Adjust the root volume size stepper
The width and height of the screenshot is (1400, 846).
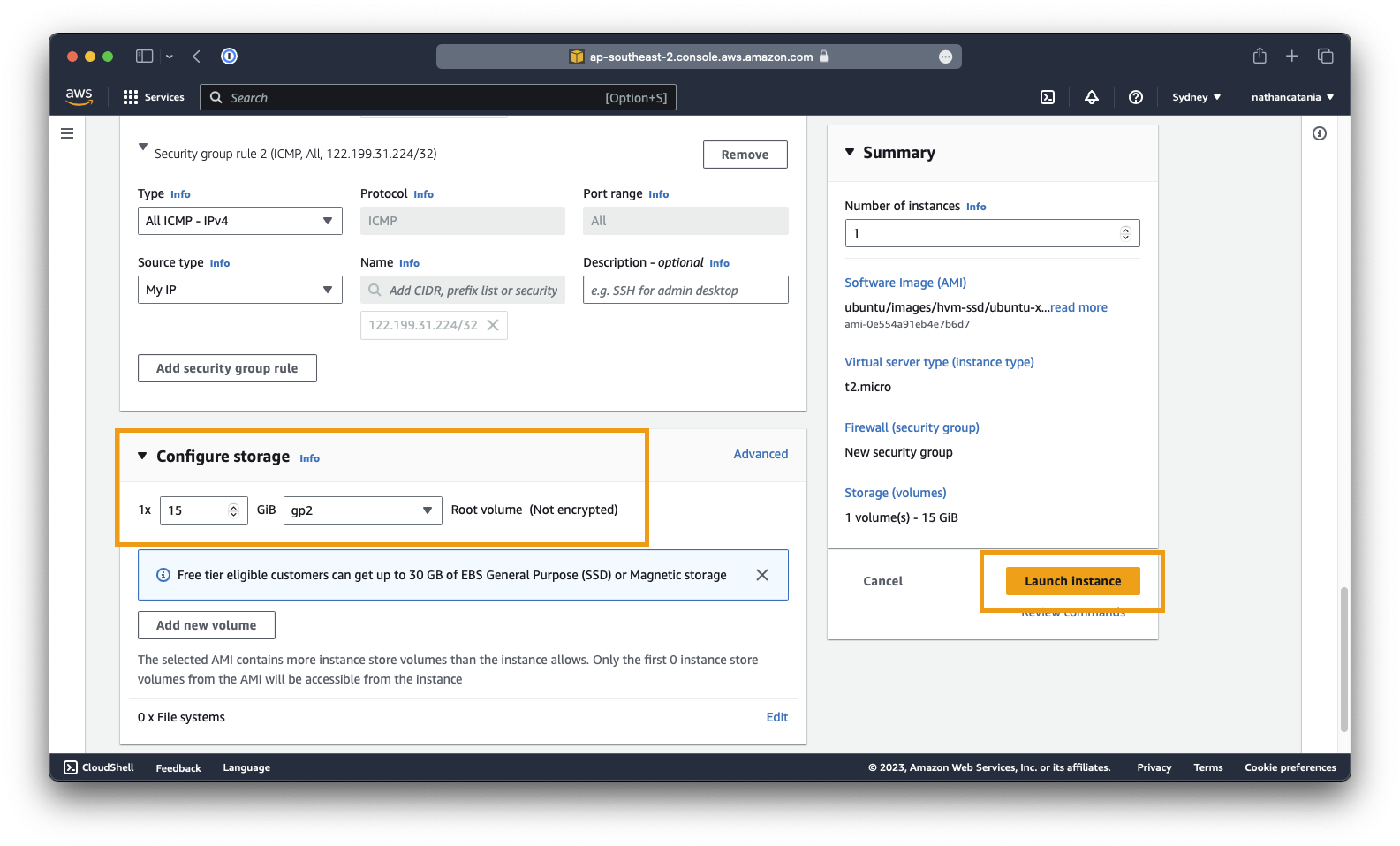(x=233, y=510)
